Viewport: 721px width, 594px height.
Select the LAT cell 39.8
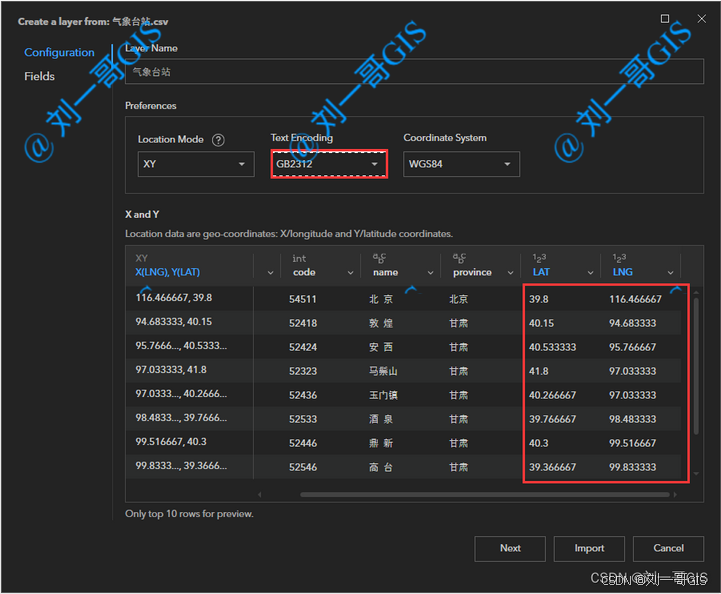click(538, 299)
